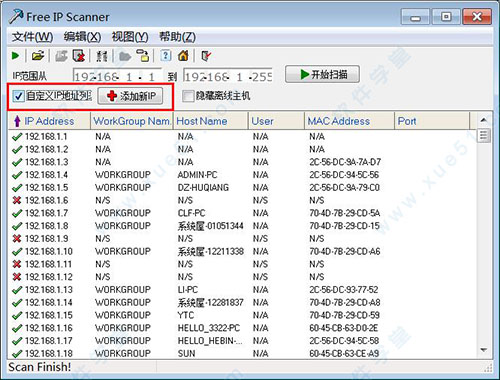The height and width of the screenshot is (380, 500).
Task: Click the green check icon for 192.168.1.1
Action: [17, 137]
